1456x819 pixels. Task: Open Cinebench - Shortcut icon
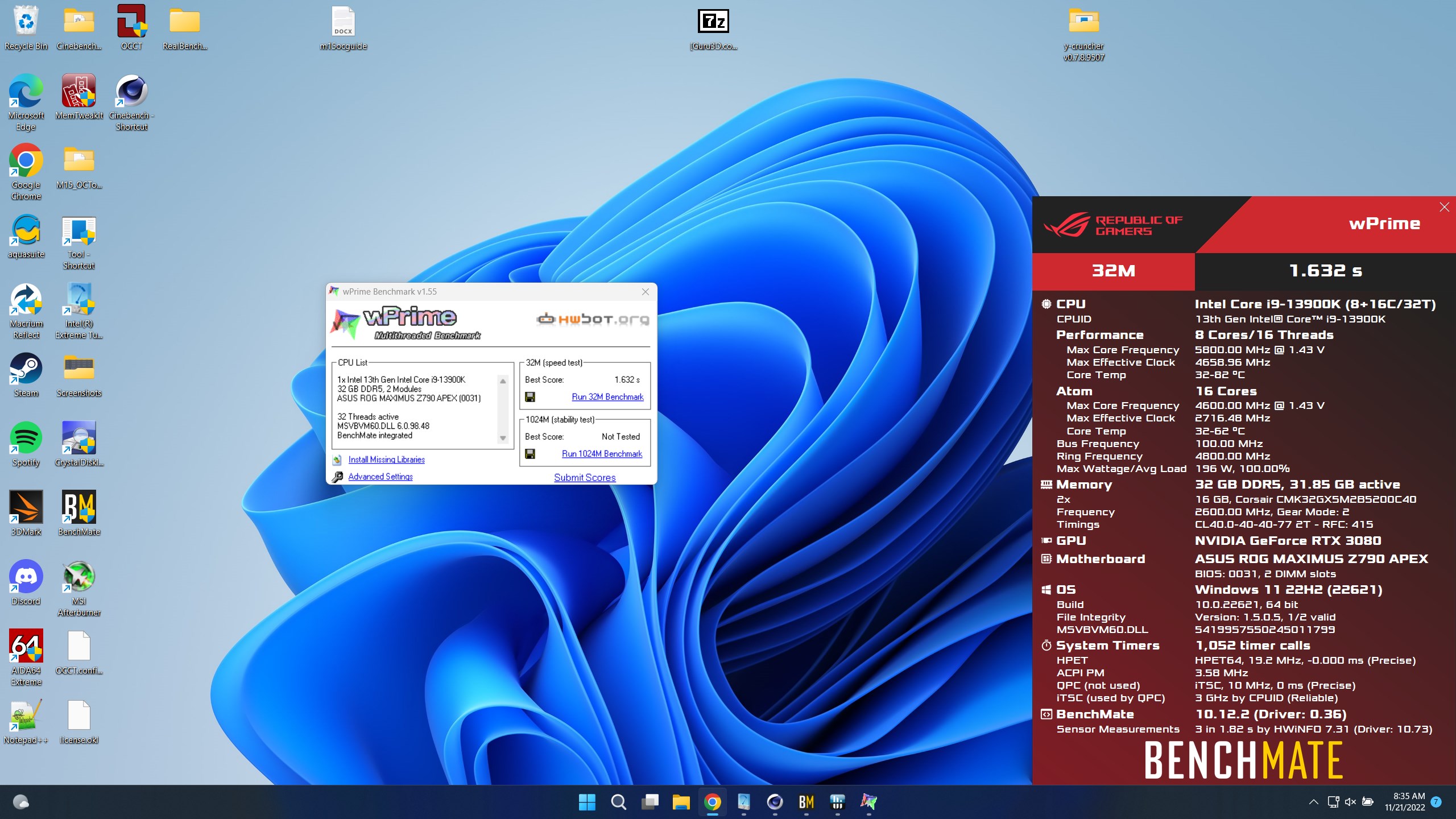[x=131, y=102]
